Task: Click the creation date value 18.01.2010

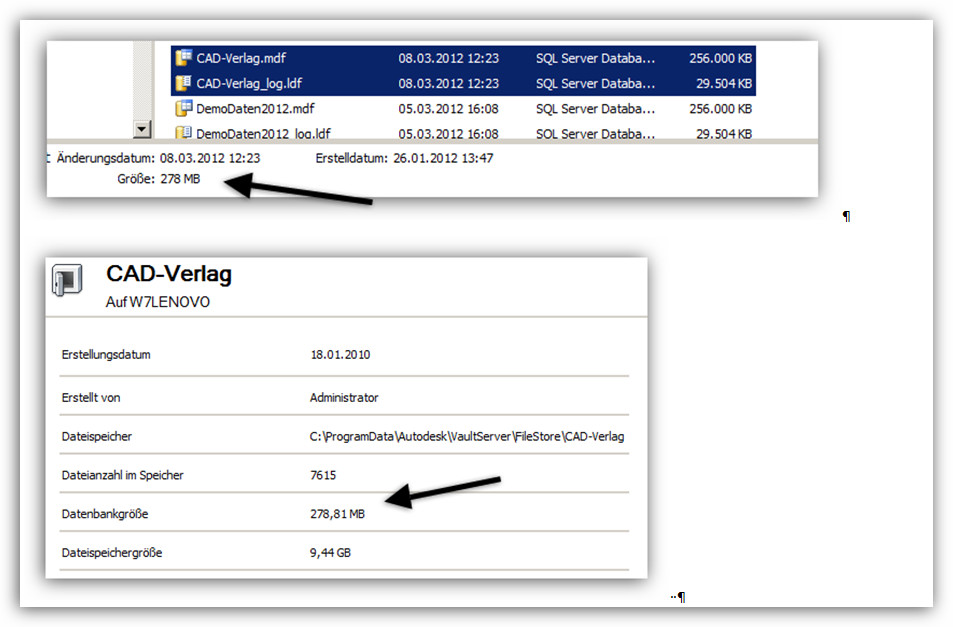Action: pyautogui.click(x=340, y=355)
